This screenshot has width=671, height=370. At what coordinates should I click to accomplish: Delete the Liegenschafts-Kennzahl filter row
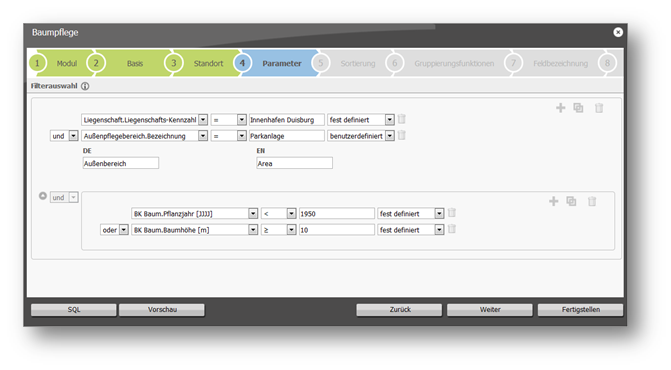(x=401, y=119)
